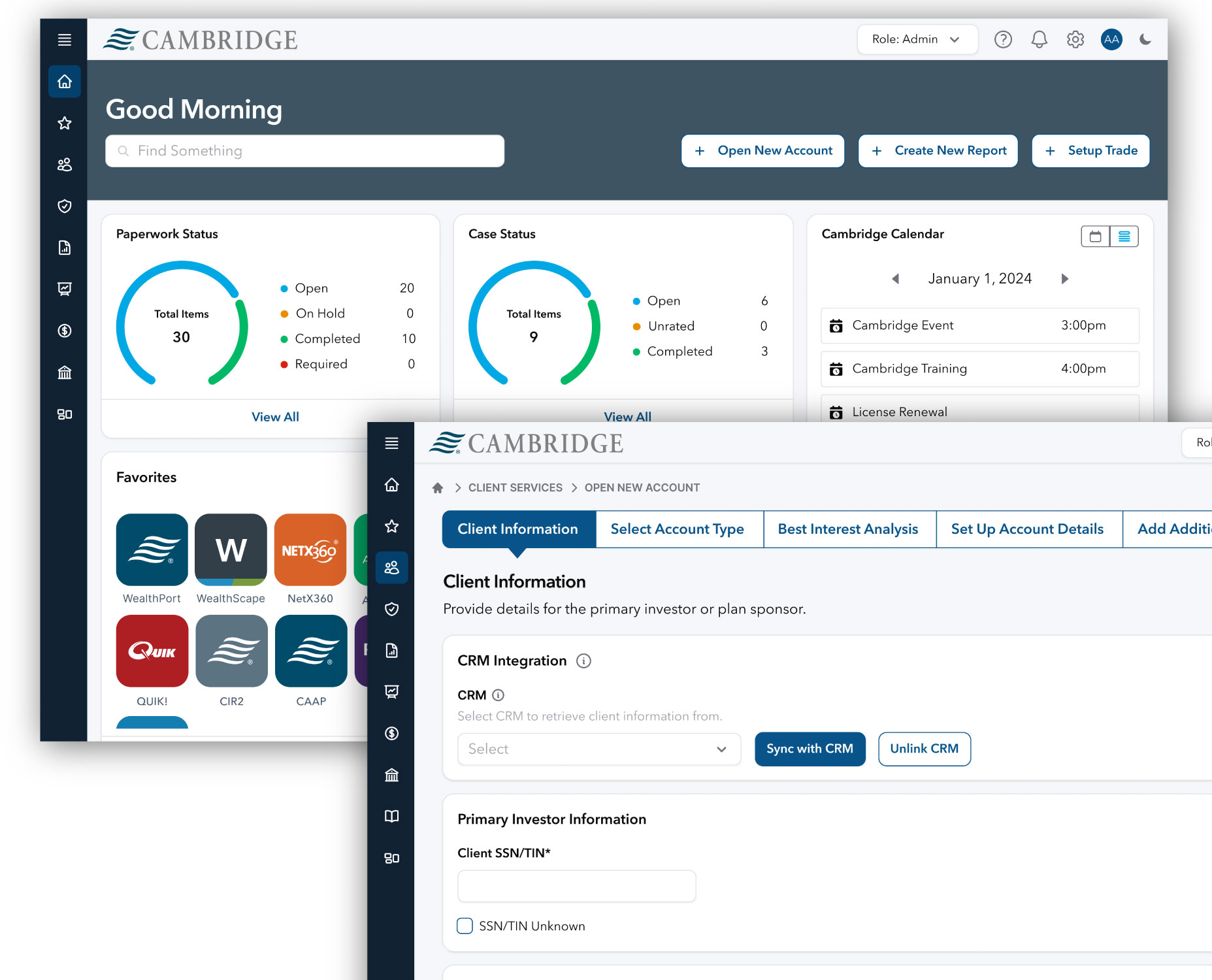Click the help question mark icon
This screenshot has height=980, width=1212.
(1003, 40)
